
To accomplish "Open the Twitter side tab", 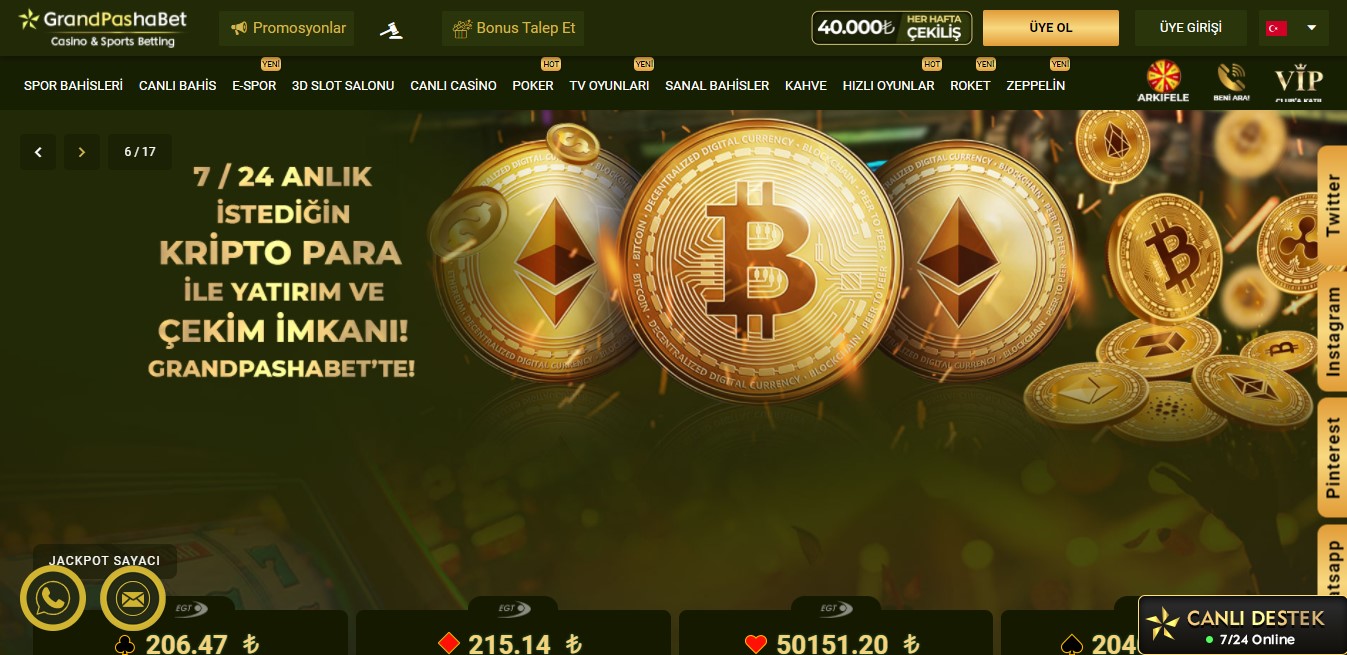I will 1332,205.
